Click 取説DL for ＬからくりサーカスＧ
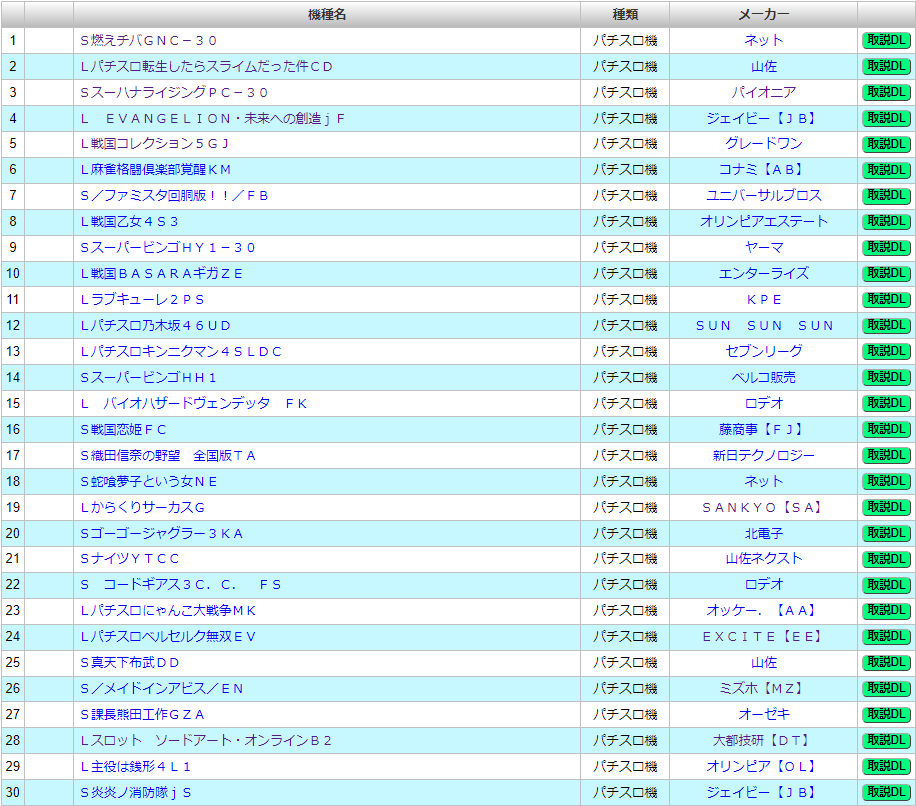 coord(886,508)
